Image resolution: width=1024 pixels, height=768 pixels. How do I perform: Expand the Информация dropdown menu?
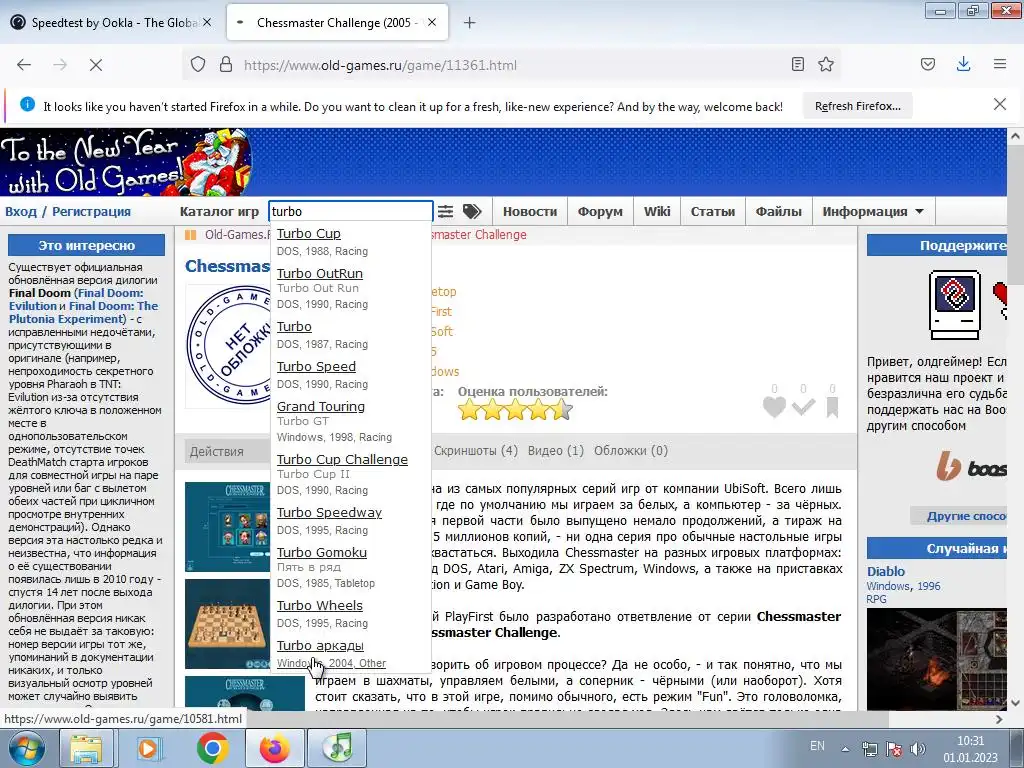(872, 212)
